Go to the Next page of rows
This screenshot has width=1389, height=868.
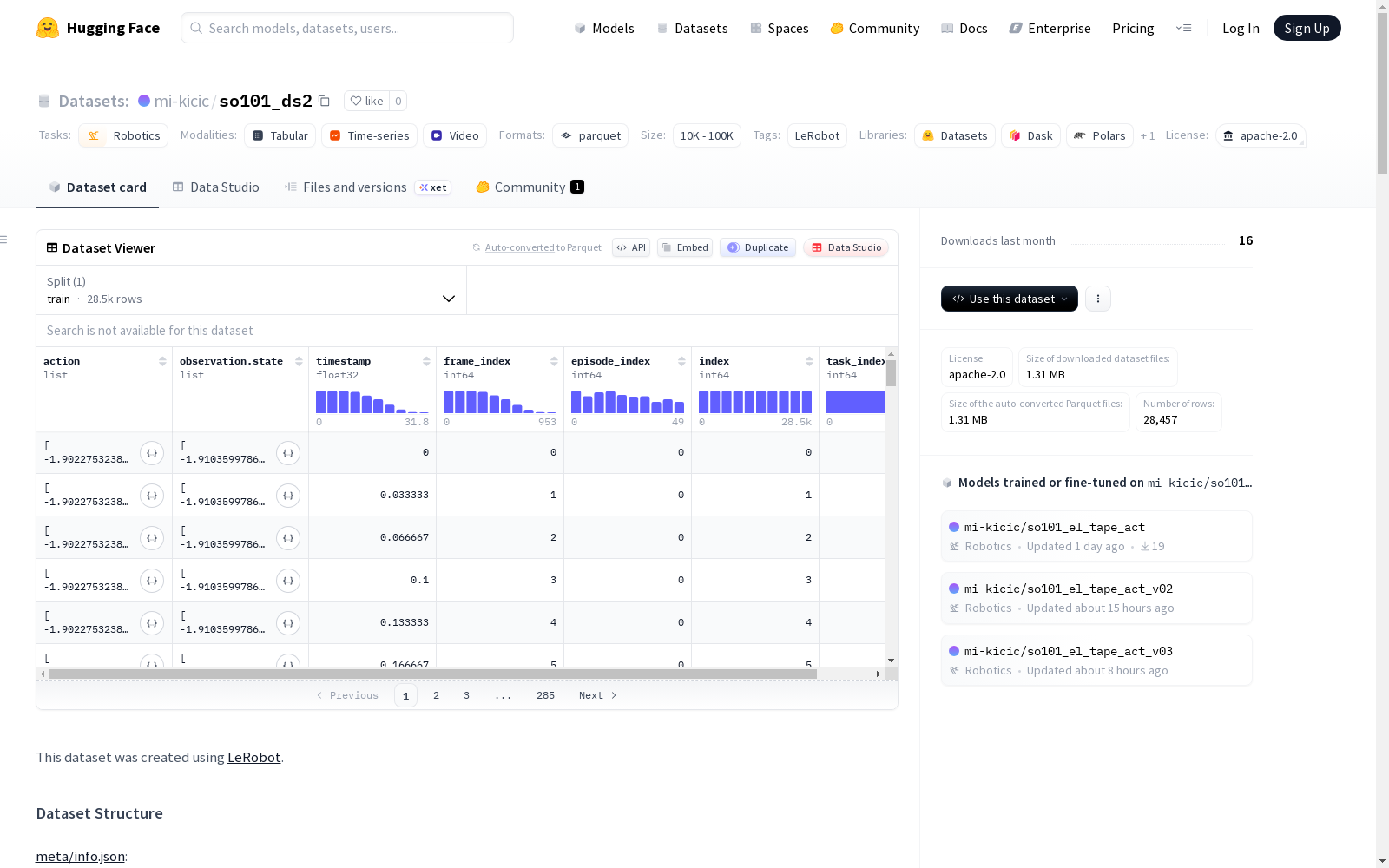598,695
